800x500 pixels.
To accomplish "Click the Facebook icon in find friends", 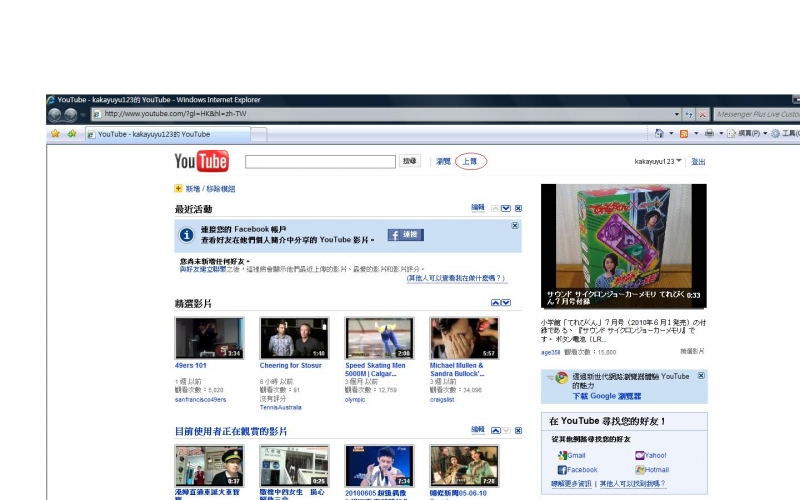I will pyautogui.click(x=563, y=470).
